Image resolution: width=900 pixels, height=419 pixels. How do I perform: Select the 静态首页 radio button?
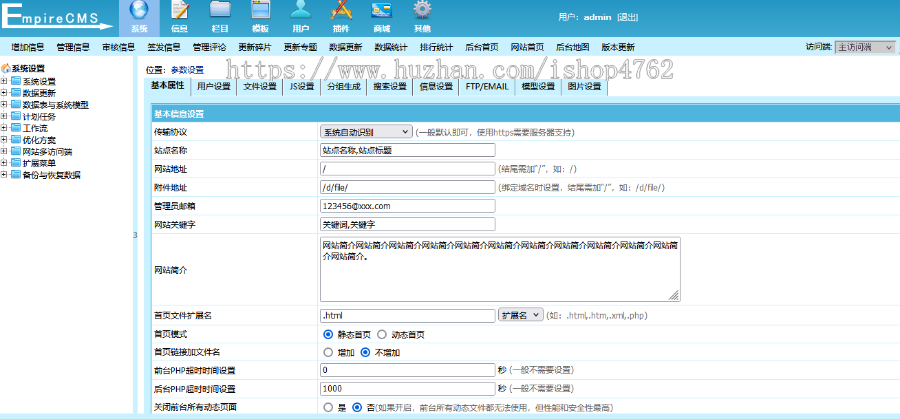[x=328, y=334]
